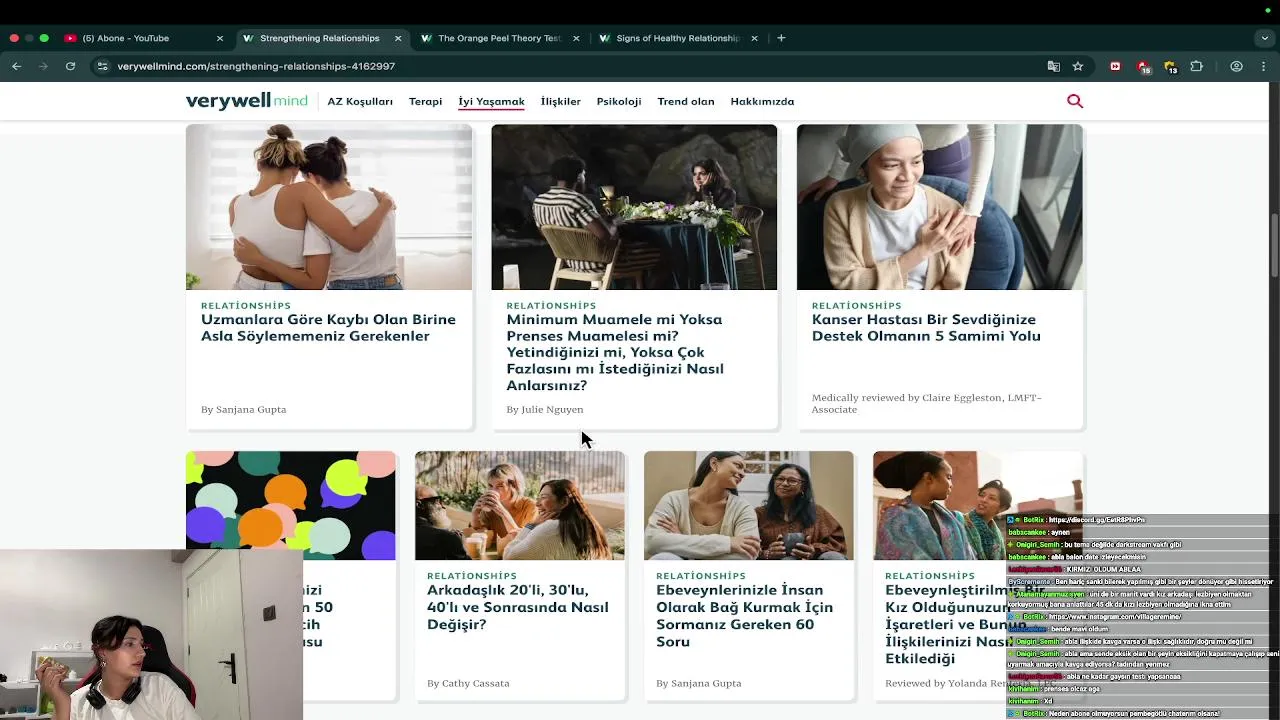The width and height of the screenshot is (1280, 720).
Task: Open Chrome's three-dot menu
Action: click(x=1263, y=66)
